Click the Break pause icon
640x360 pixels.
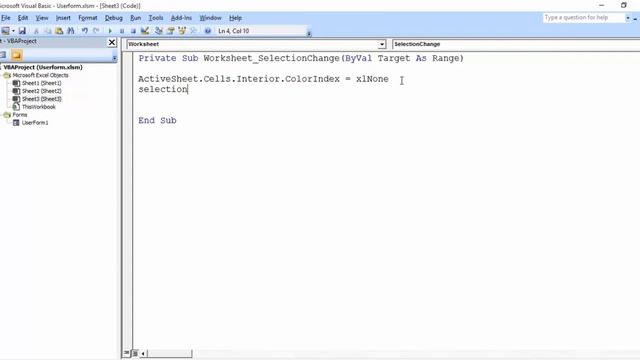coord(122,31)
